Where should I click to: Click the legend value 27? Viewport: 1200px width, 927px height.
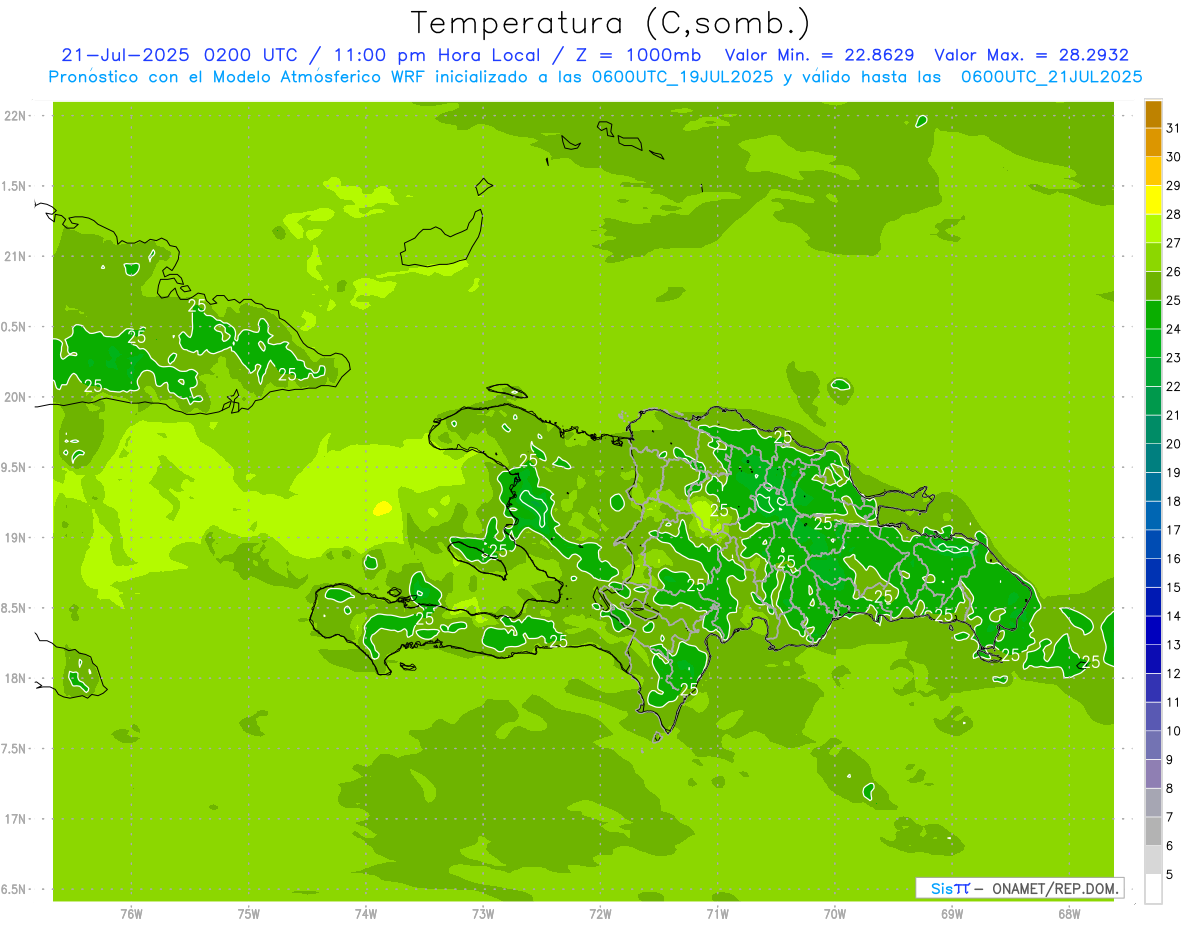[x=1174, y=243]
